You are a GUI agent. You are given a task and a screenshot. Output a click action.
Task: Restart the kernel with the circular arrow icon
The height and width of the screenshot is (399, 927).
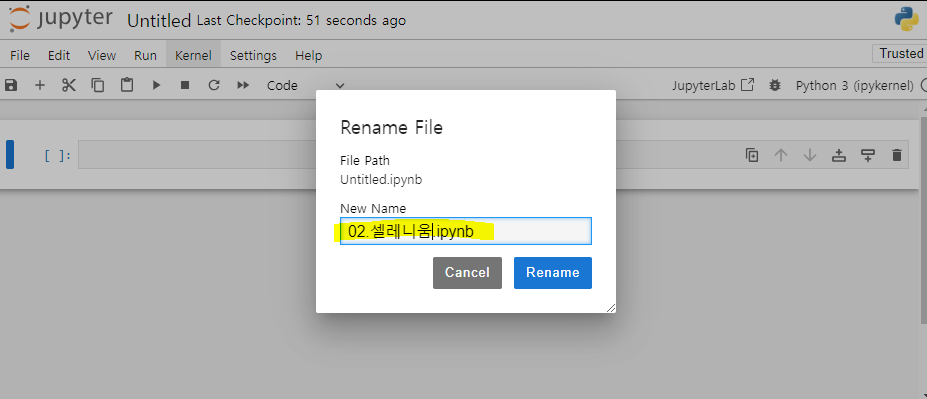click(x=214, y=86)
